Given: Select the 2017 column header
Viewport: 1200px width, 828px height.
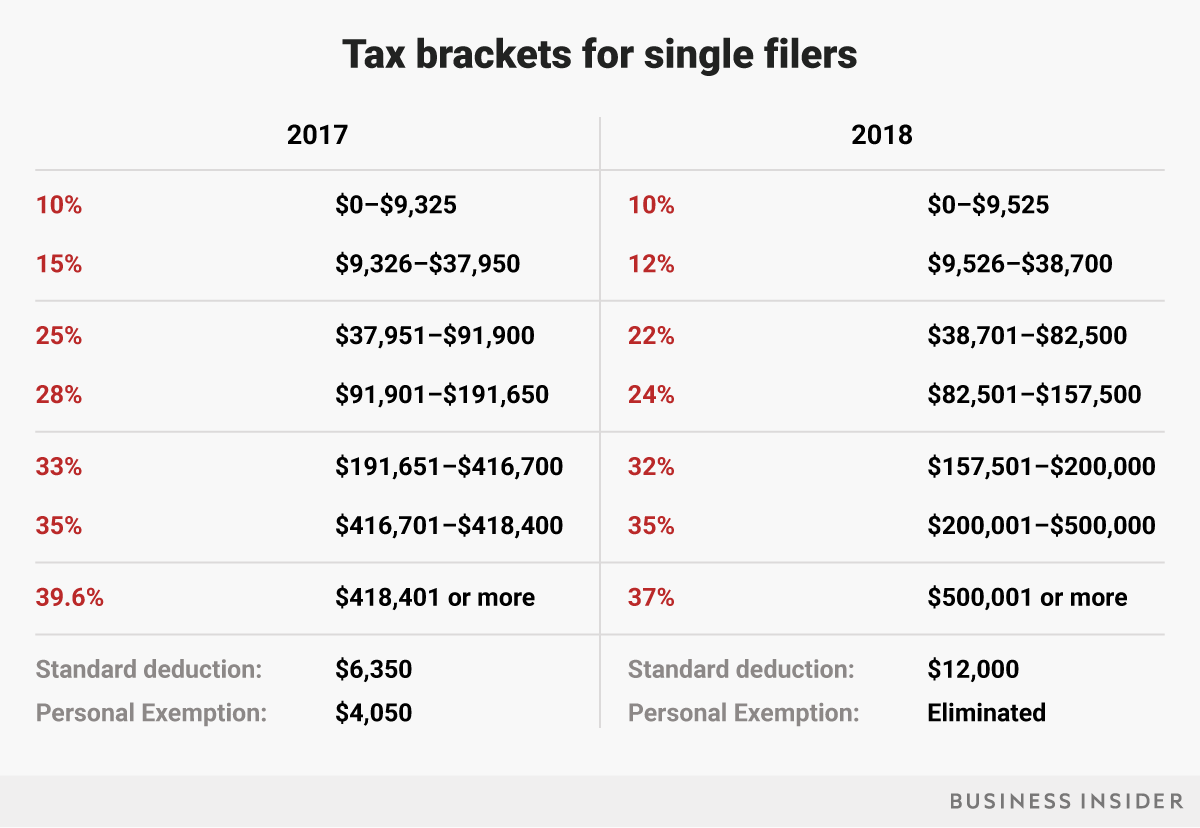Looking at the screenshot, I should 317,134.
